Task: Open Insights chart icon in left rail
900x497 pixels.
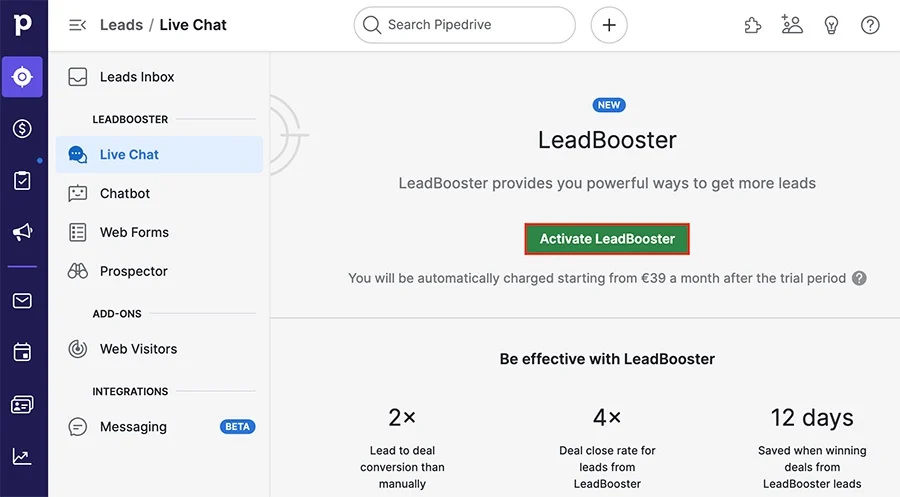Action: click(x=22, y=457)
